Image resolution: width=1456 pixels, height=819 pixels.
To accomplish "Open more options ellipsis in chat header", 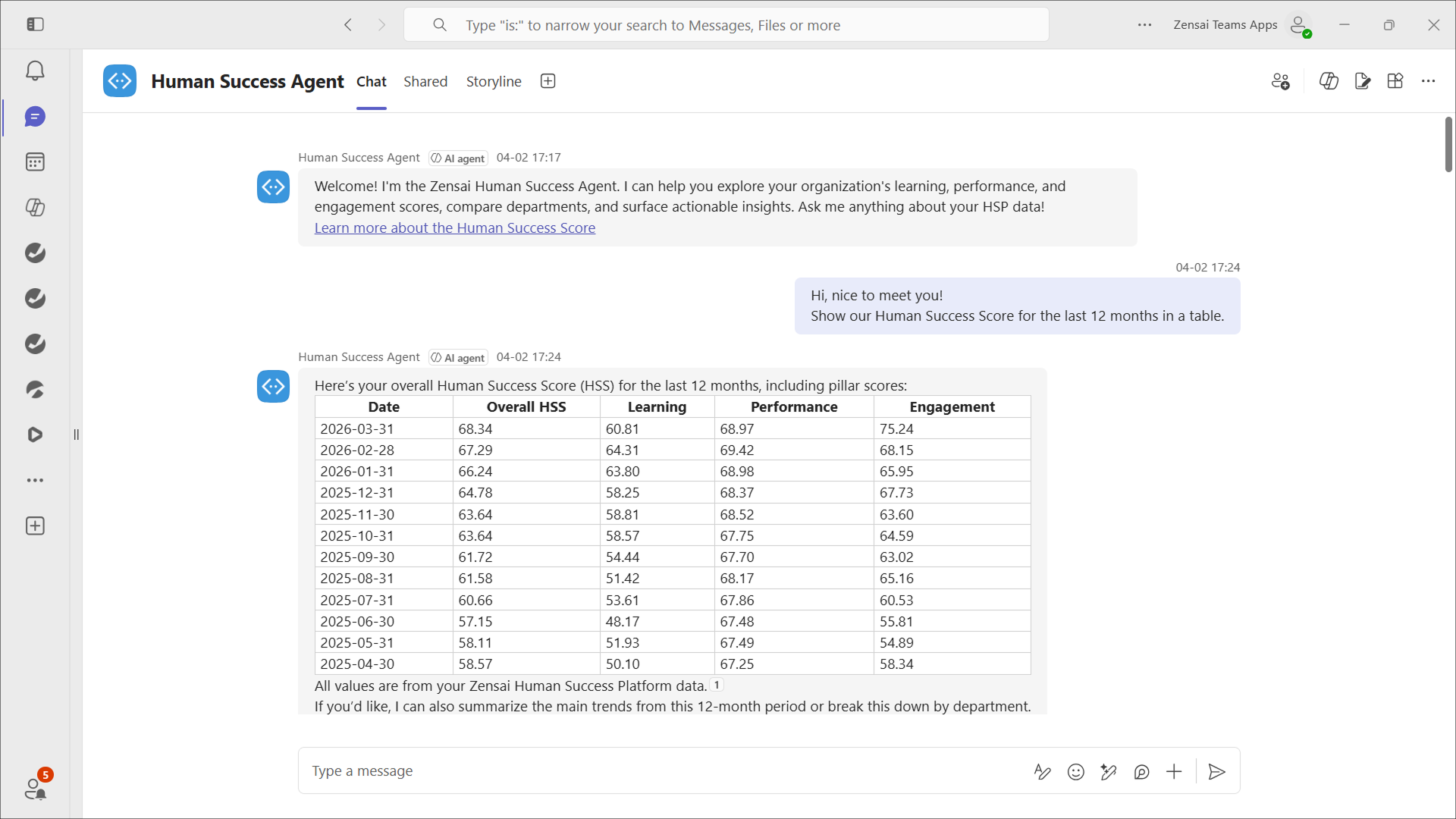I will tap(1429, 81).
